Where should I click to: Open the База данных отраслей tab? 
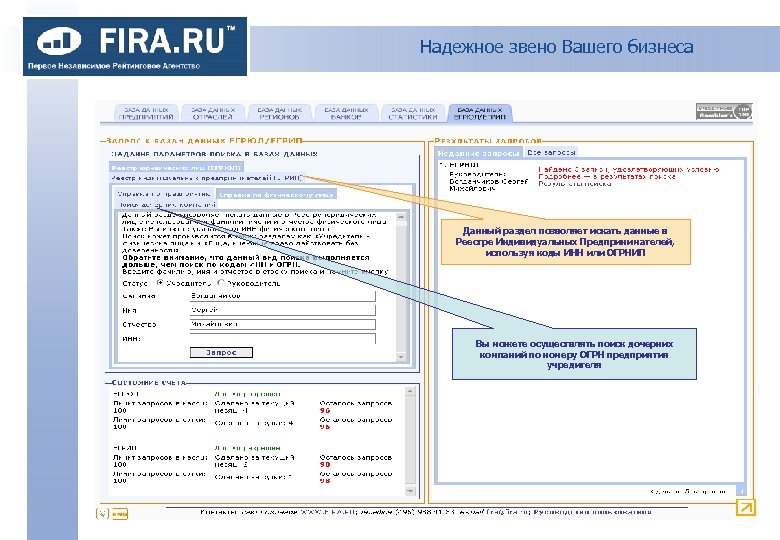tap(213, 113)
